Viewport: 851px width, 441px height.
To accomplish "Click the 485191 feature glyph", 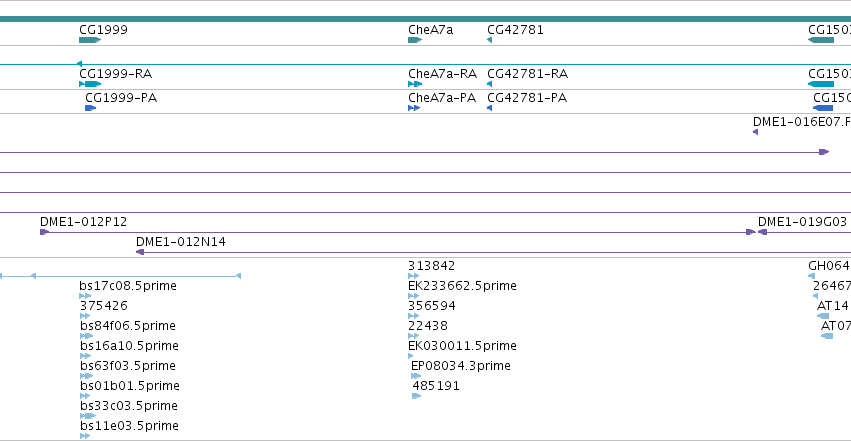I will click(x=417, y=396).
